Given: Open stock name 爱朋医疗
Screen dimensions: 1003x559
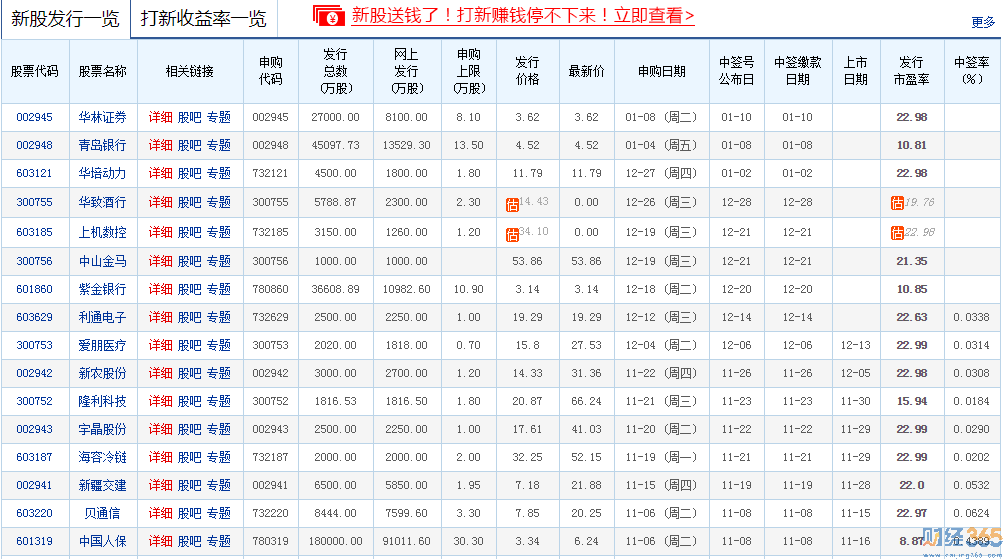Looking at the screenshot, I should tap(102, 345).
